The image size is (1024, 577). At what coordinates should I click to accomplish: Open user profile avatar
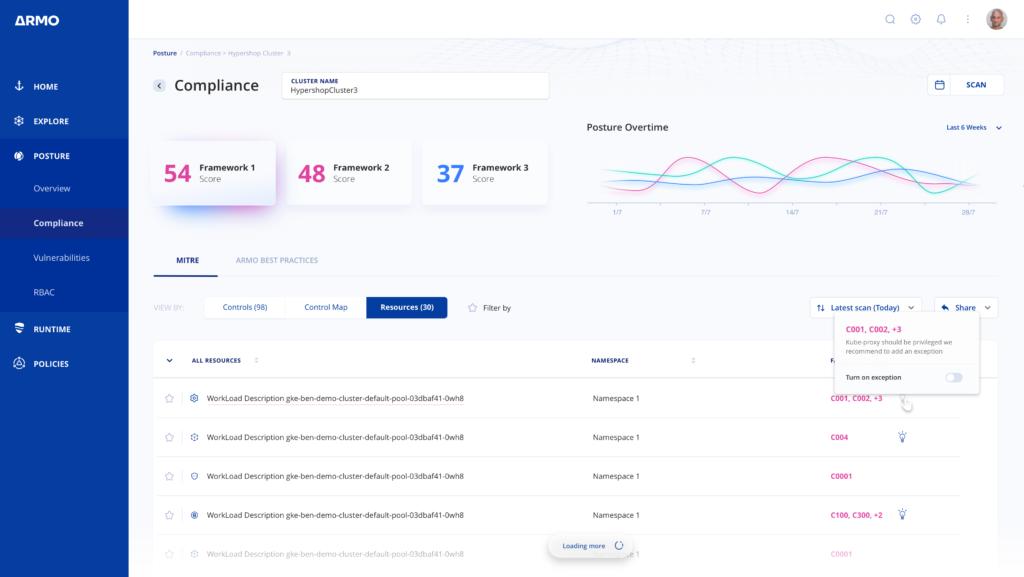pyautogui.click(x=996, y=19)
